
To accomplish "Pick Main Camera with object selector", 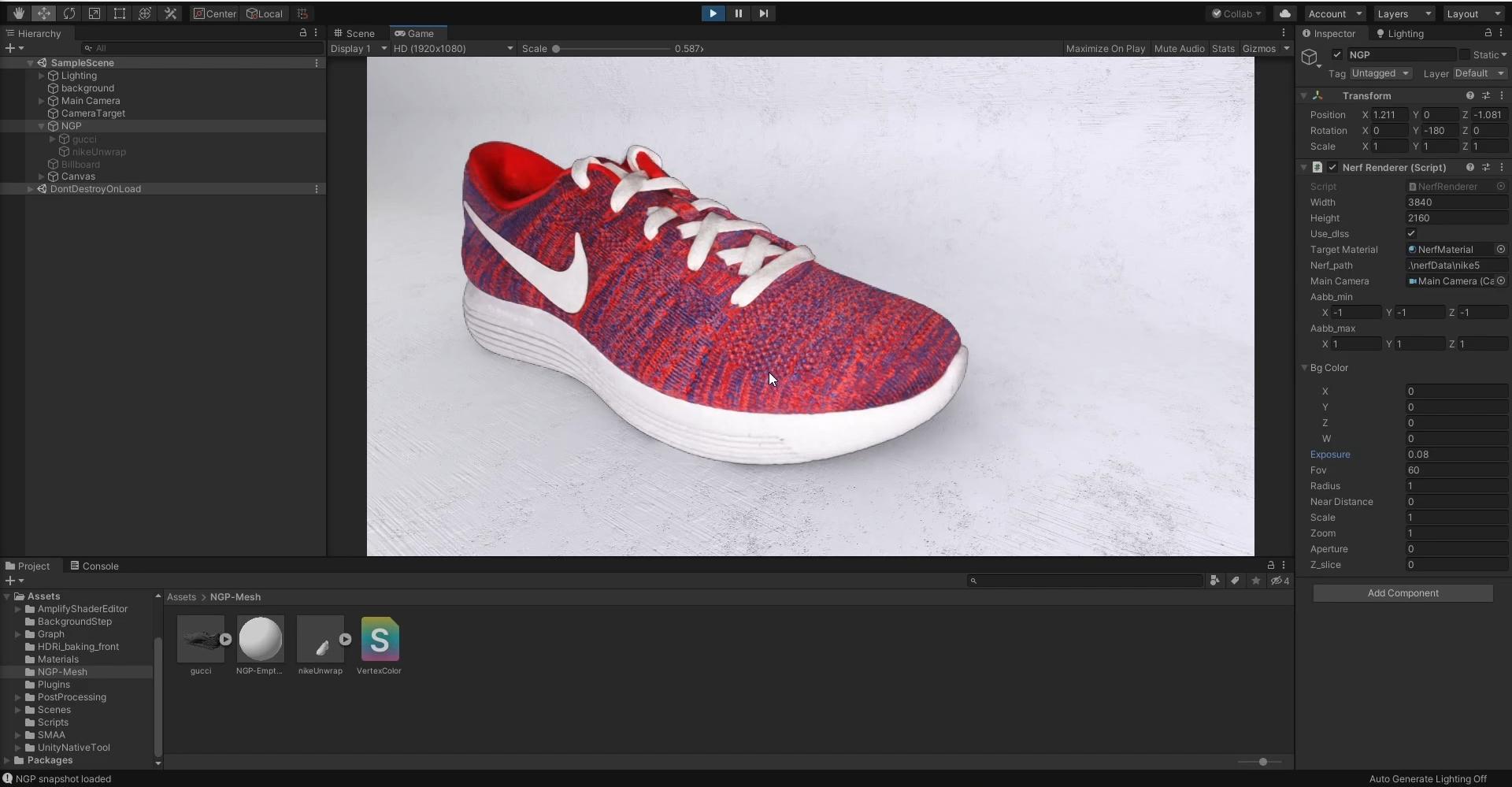I will pyautogui.click(x=1501, y=280).
